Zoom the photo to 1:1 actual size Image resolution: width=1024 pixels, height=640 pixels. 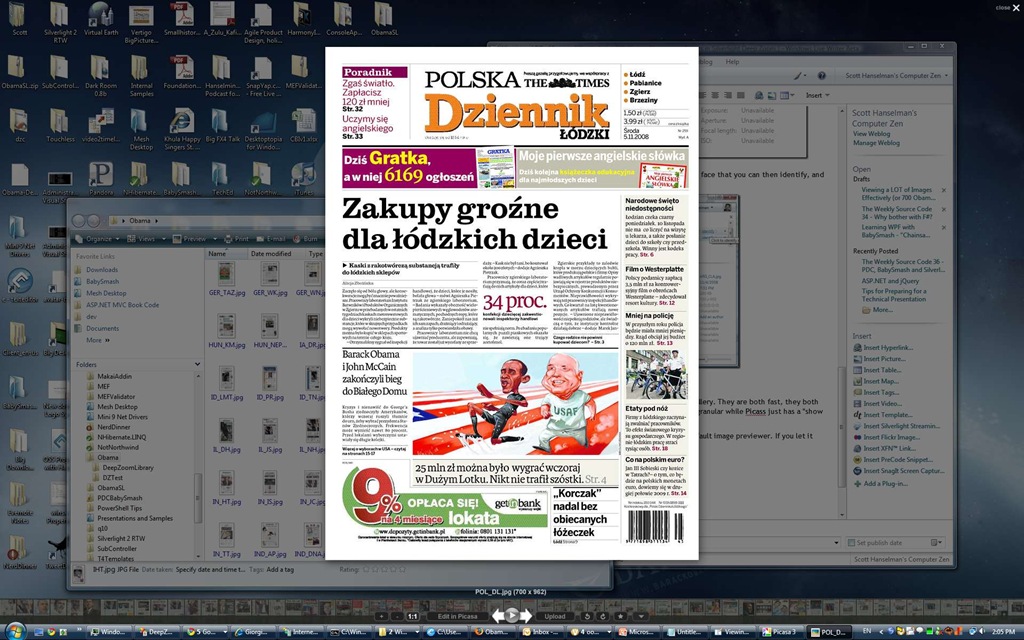[x=412, y=614]
